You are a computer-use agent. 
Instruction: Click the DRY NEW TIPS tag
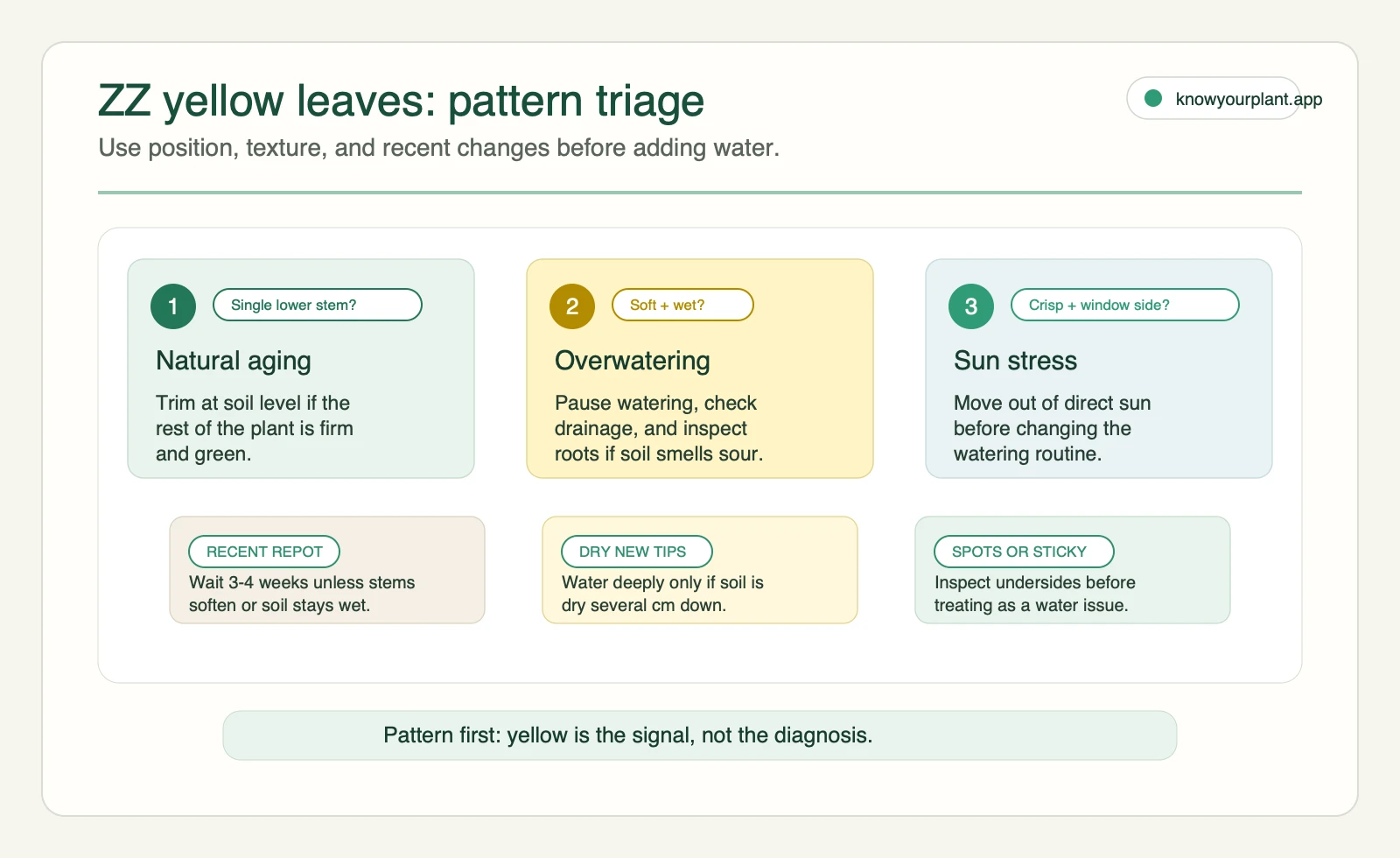[x=637, y=552]
